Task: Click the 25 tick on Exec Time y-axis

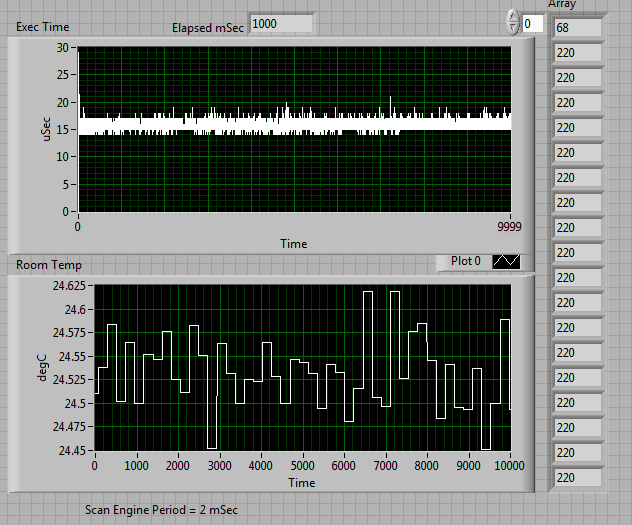Action: pyautogui.click(x=62, y=75)
